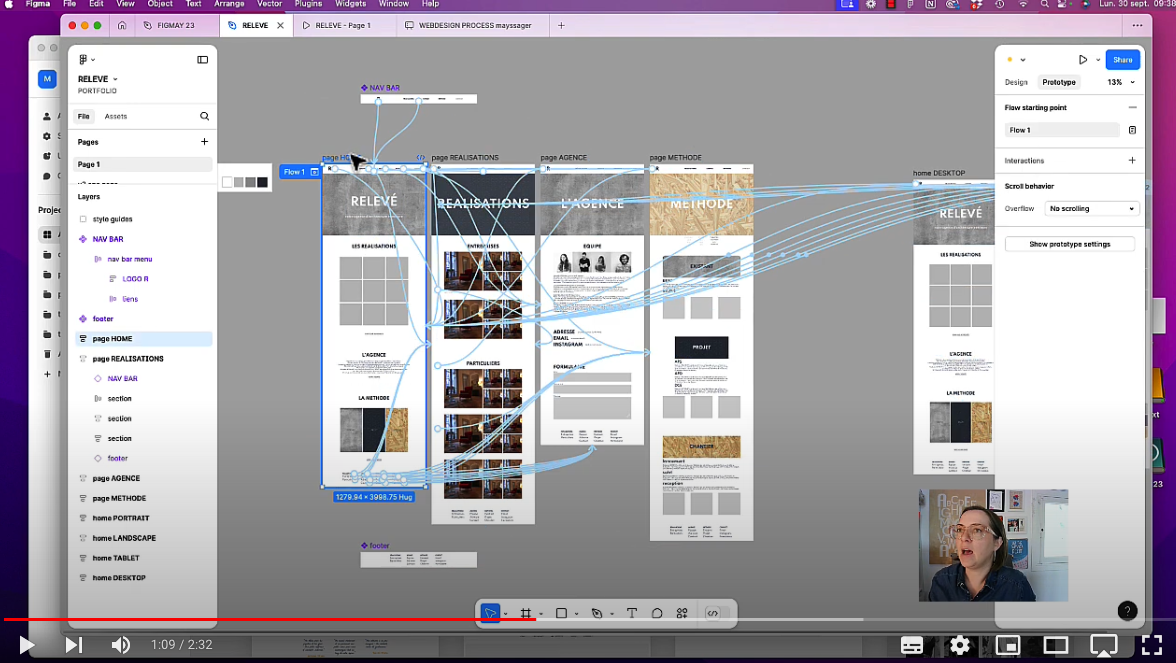Image resolution: width=1176 pixels, height=663 pixels.
Task: Present the prototype with the play icon
Action: 1082,60
